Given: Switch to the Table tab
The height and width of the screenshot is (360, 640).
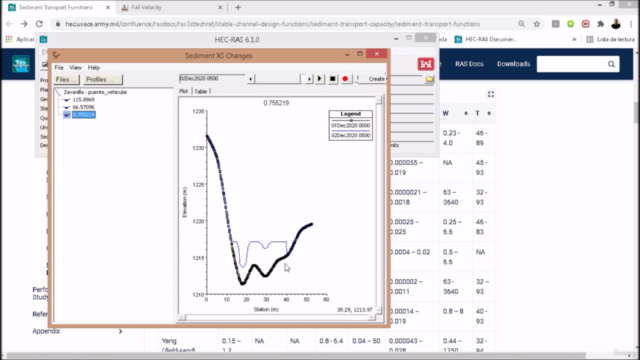Looking at the screenshot, I should [x=200, y=91].
